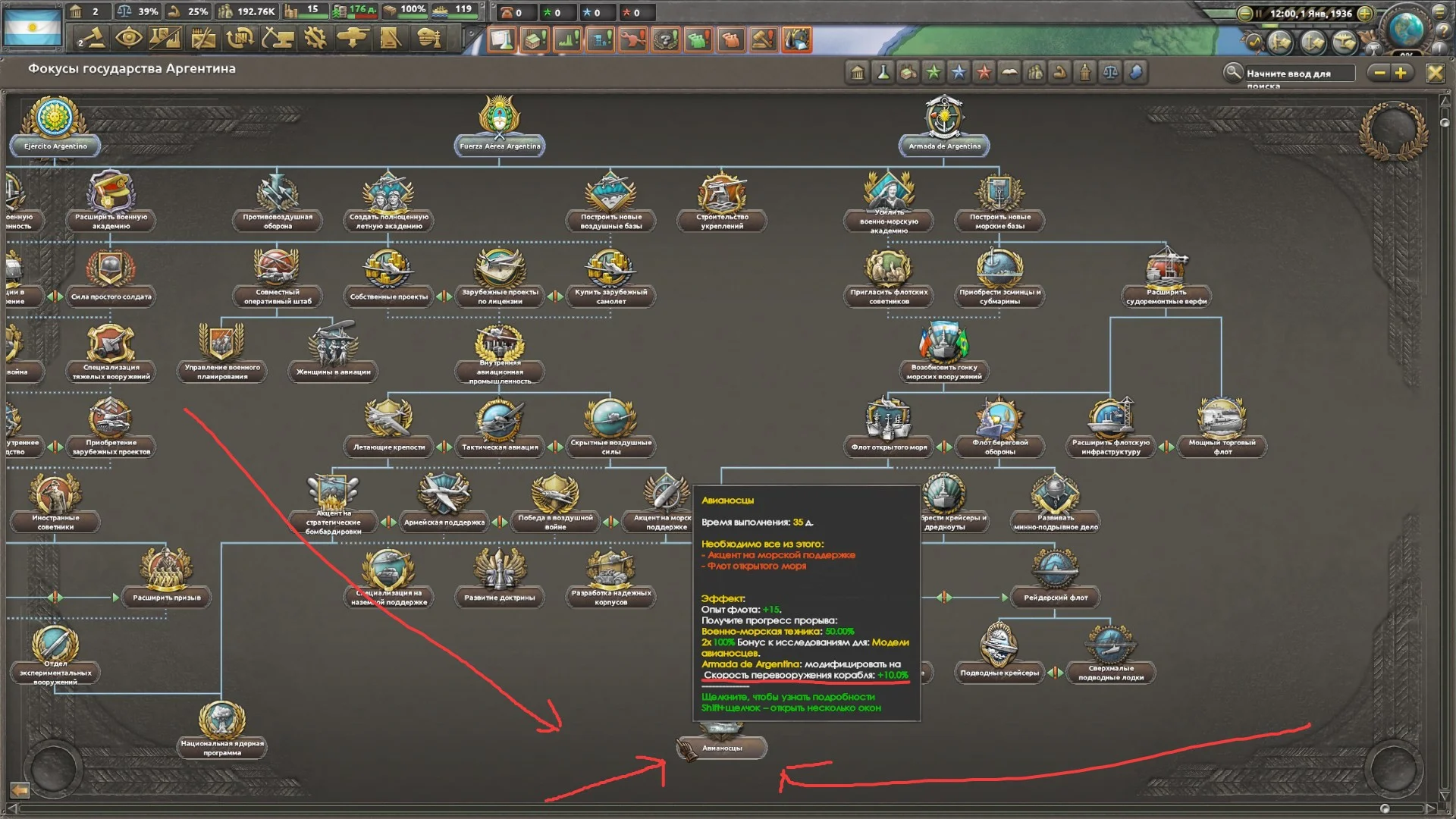The image size is (1456, 819).
Task: Click the question mark alert icon
Action: [x=665, y=39]
